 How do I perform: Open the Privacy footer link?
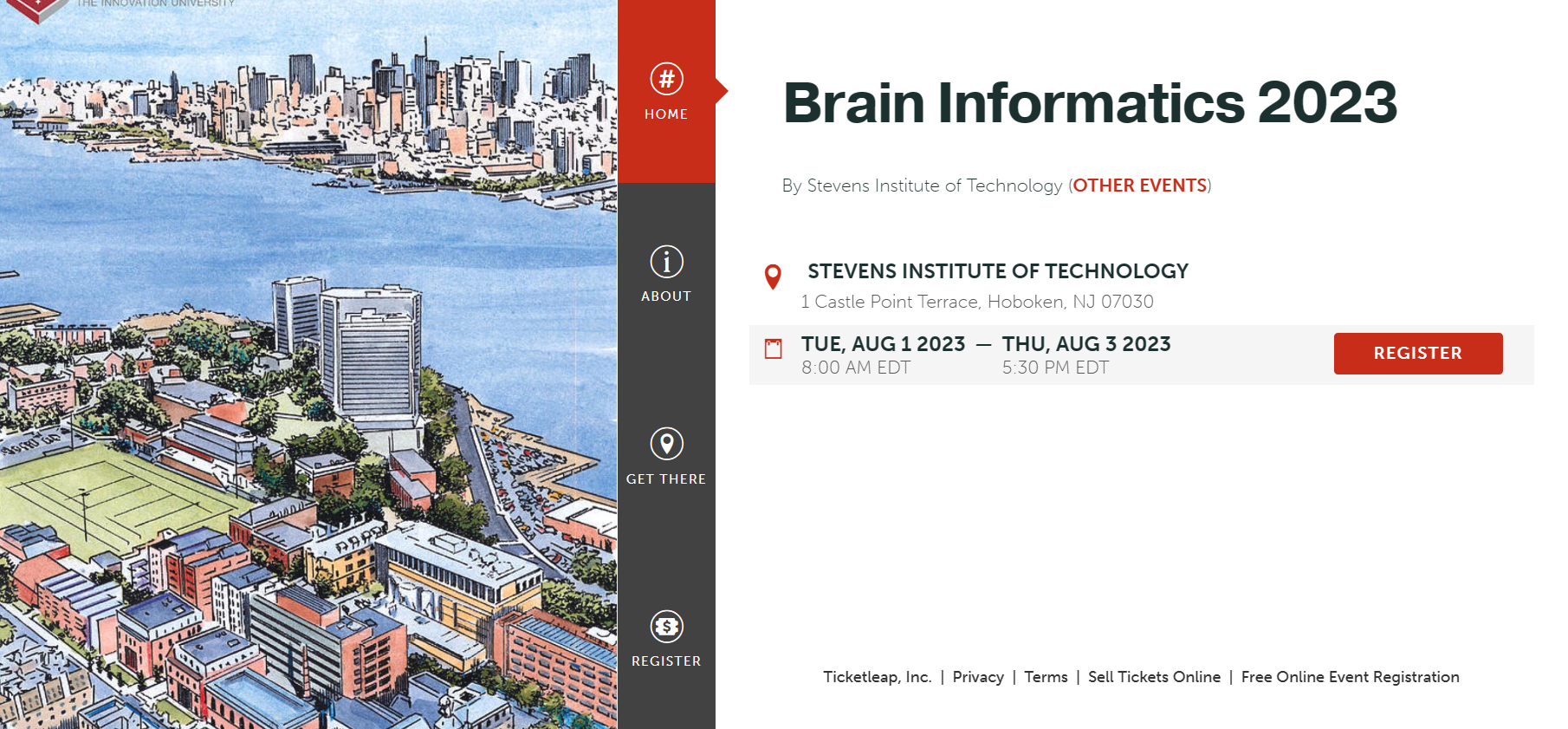pos(978,677)
